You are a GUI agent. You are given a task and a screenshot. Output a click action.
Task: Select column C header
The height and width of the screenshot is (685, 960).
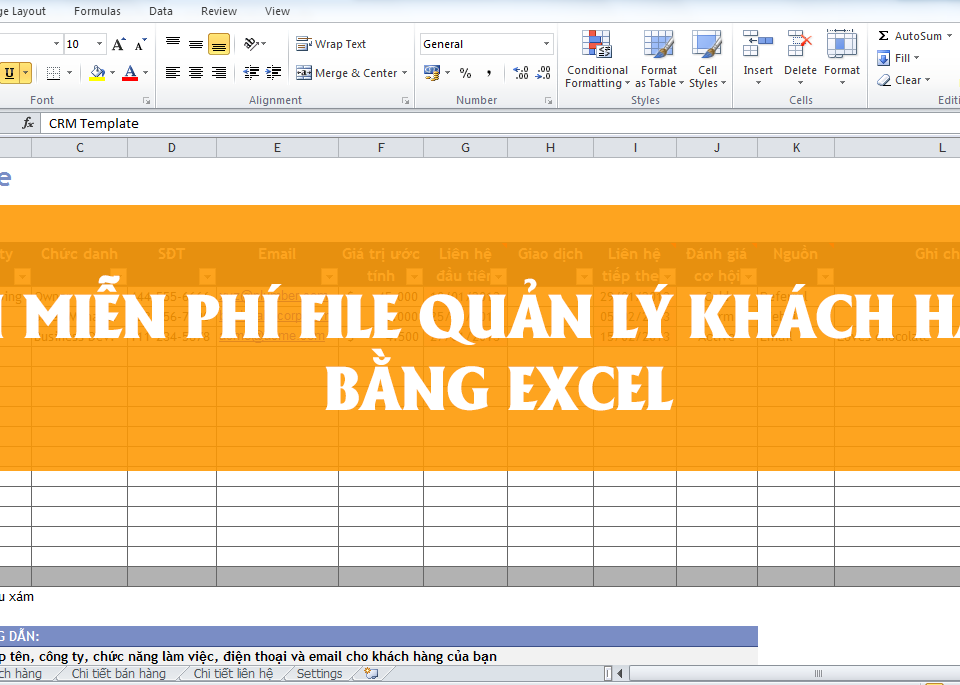(x=80, y=148)
